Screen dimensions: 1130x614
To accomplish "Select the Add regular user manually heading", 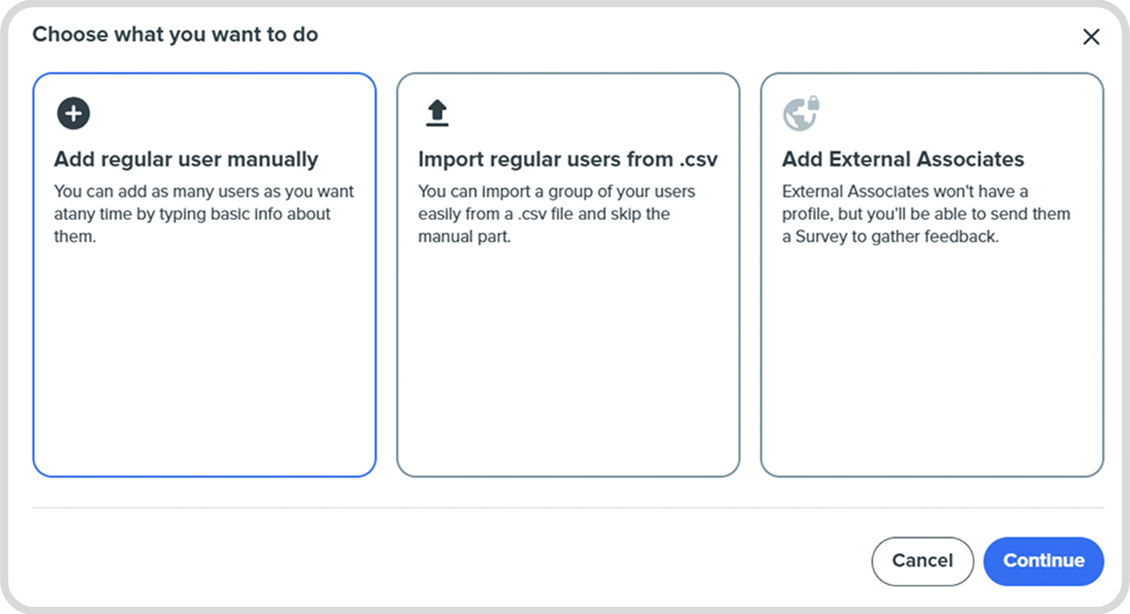I will tap(186, 159).
